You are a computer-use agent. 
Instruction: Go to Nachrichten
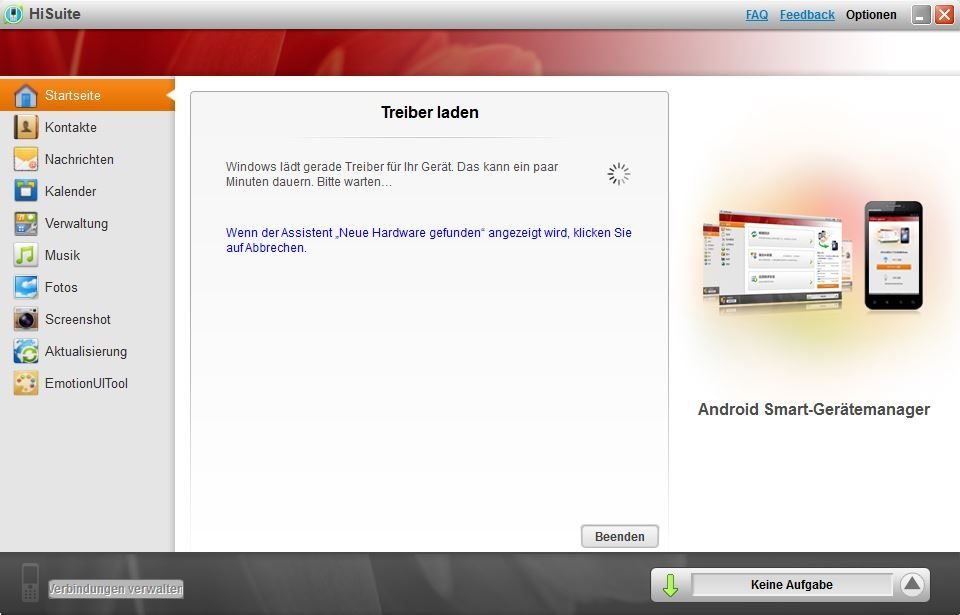click(x=87, y=159)
